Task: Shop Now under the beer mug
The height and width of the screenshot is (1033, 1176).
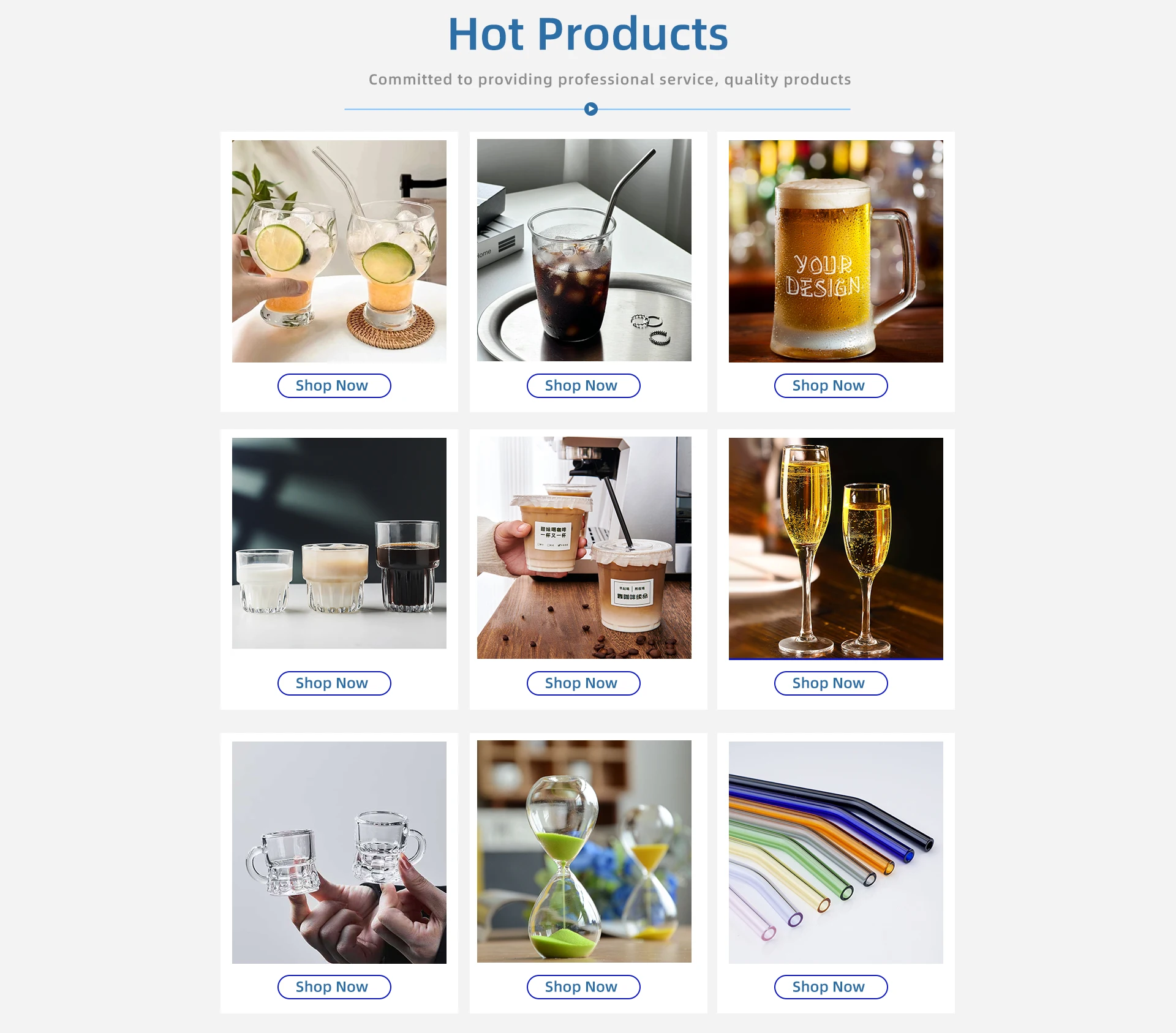Action: pos(831,386)
